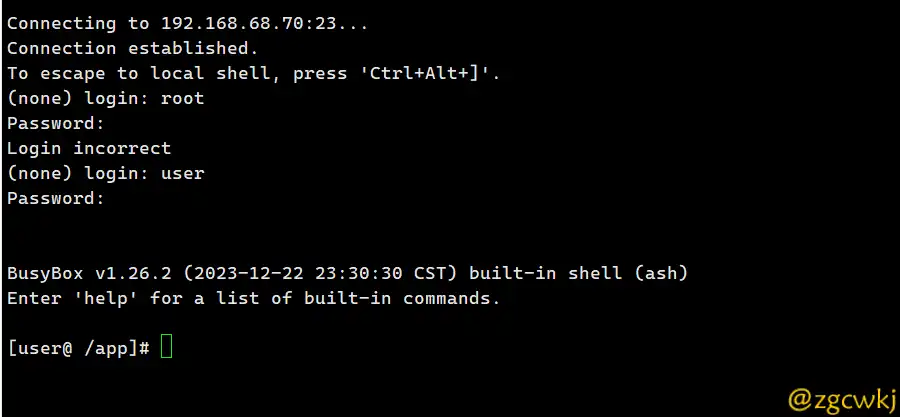Click the '@zgcwkj' watermark

pyautogui.click(x=841, y=399)
